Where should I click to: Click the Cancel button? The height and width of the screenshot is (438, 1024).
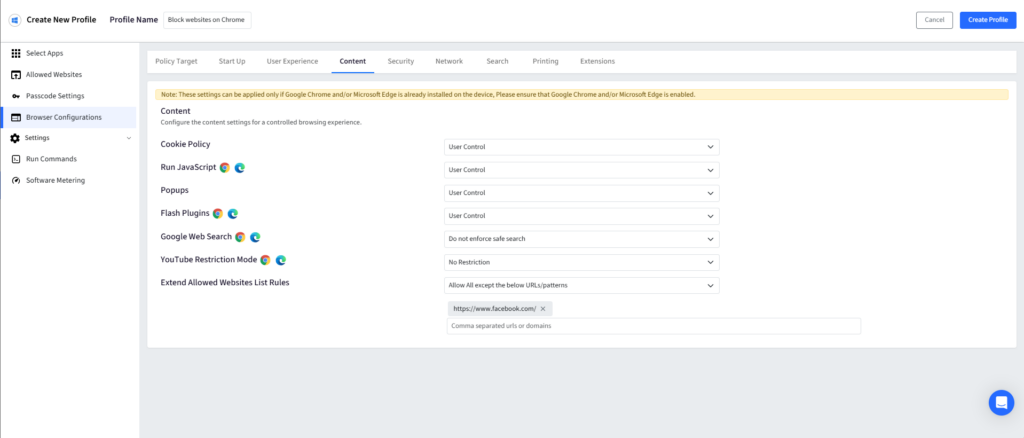pyautogui.click(x=935, y=20)
